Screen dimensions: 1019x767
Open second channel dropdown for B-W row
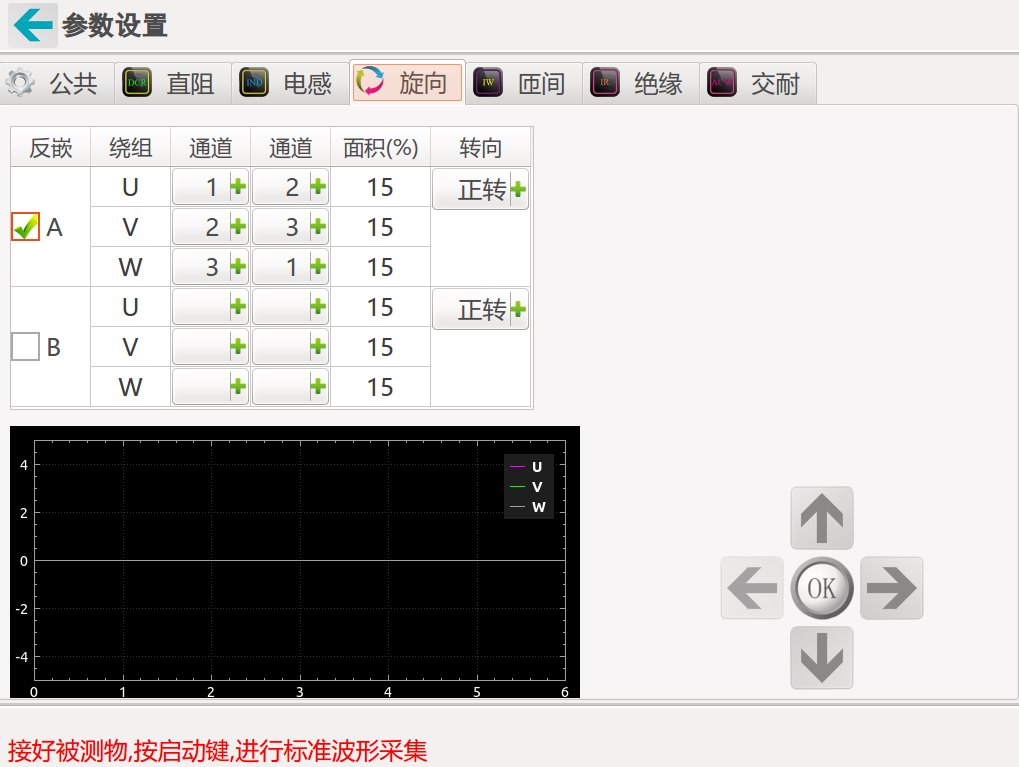click(290, 387)
